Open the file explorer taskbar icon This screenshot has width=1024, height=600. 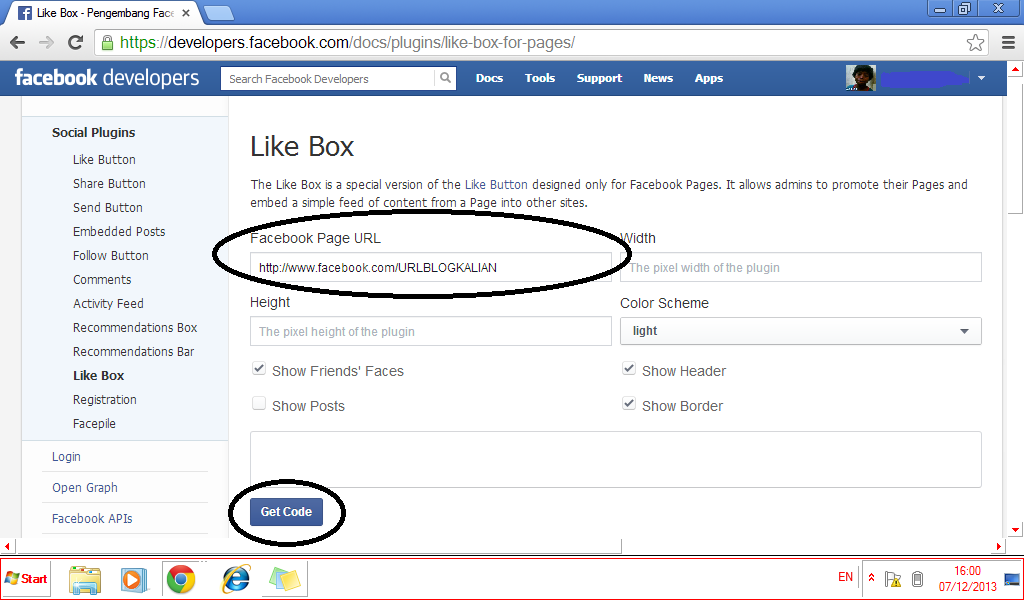pyautogui.click(x=86, y=580)
